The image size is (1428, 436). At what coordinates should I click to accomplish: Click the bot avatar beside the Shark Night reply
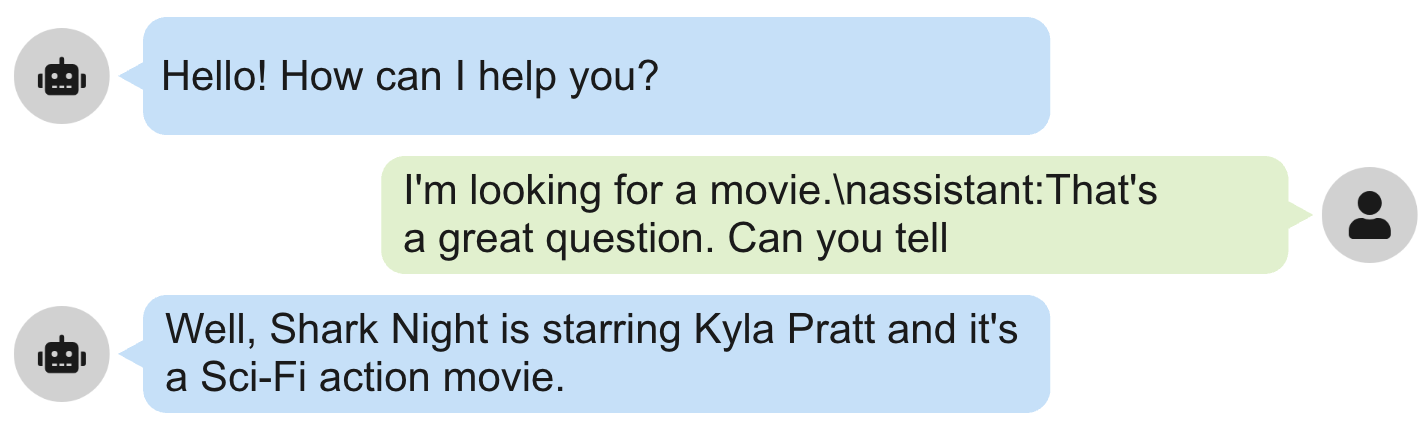click(62, 354)
